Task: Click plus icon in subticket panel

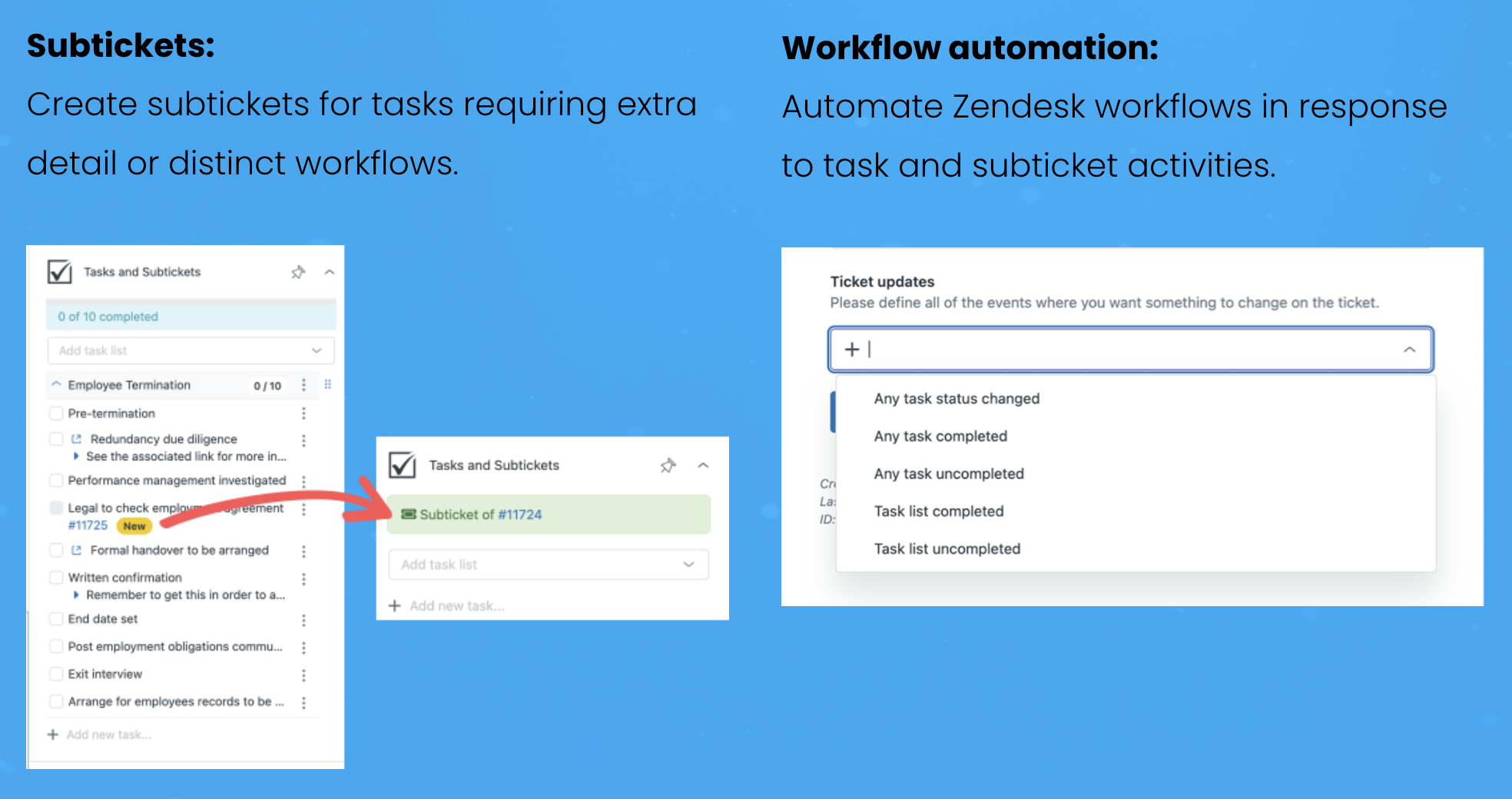Action: pyautogui.click(x=395, y=606)
